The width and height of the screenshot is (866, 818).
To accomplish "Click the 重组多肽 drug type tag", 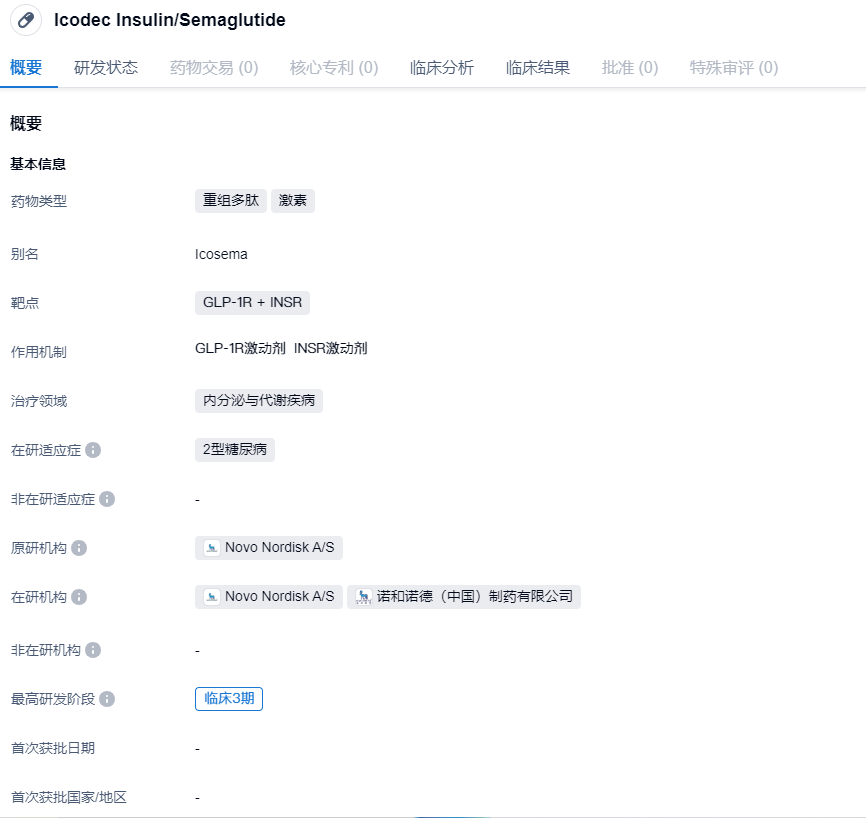I will pyautogui.click(x=231, y=200).
